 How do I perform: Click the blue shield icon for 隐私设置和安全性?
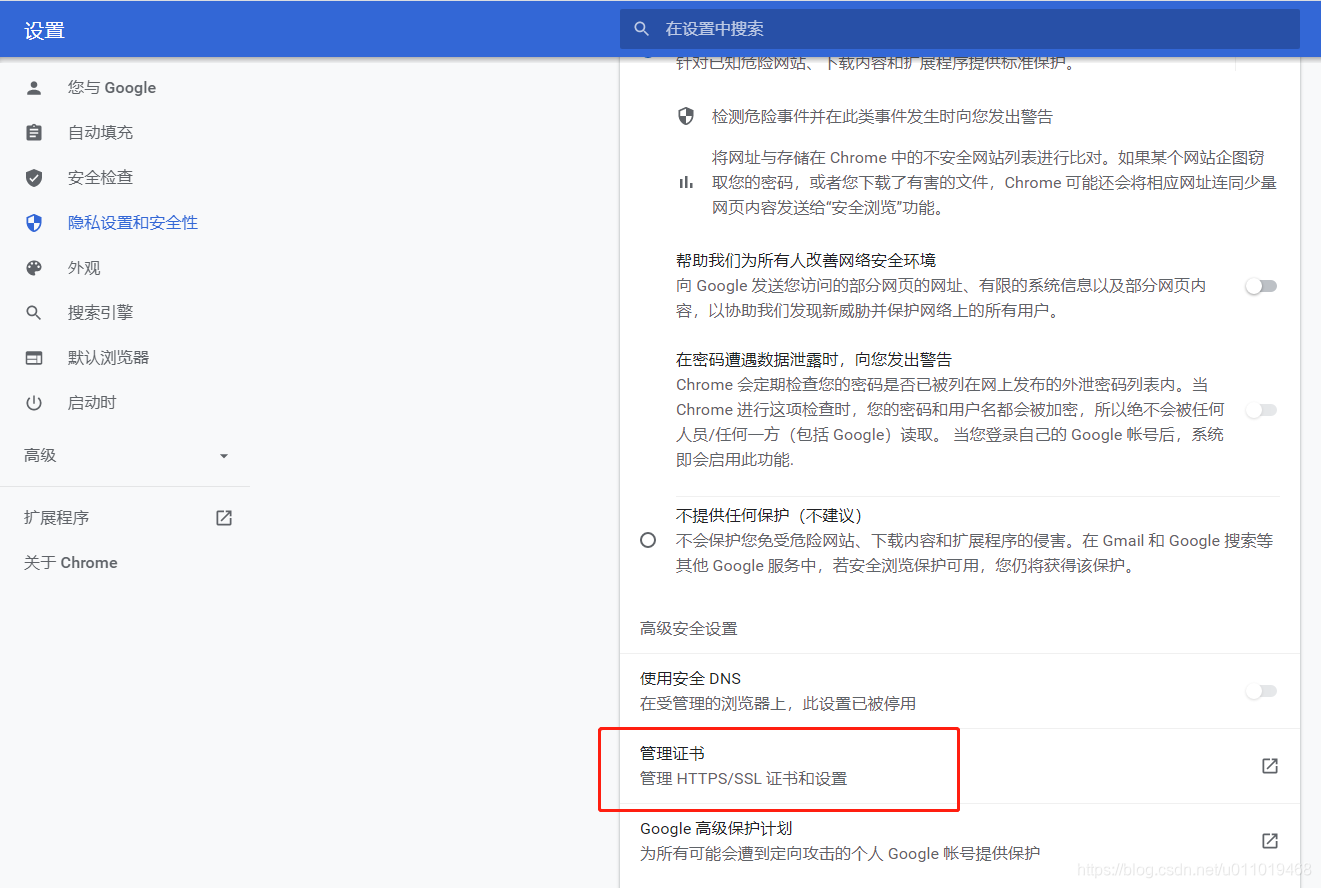[34, 223]
